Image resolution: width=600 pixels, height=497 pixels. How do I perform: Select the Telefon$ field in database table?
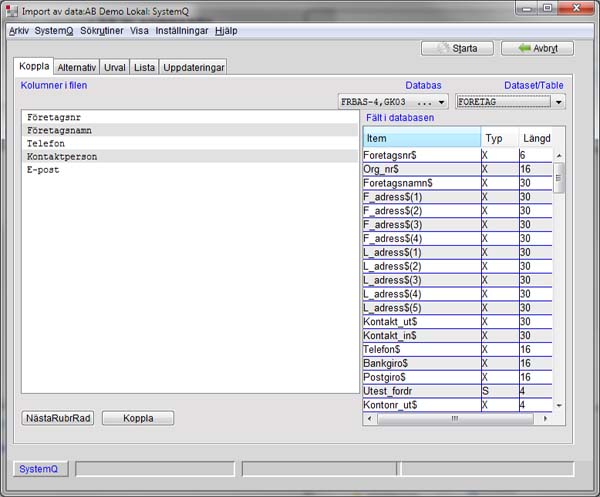[420, 350]
